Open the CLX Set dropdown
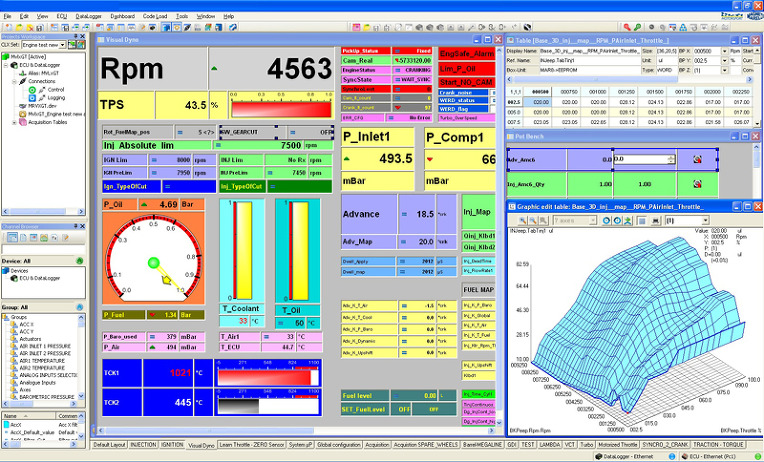The height and width of the screenshot is (462, 764). [60, 44]
